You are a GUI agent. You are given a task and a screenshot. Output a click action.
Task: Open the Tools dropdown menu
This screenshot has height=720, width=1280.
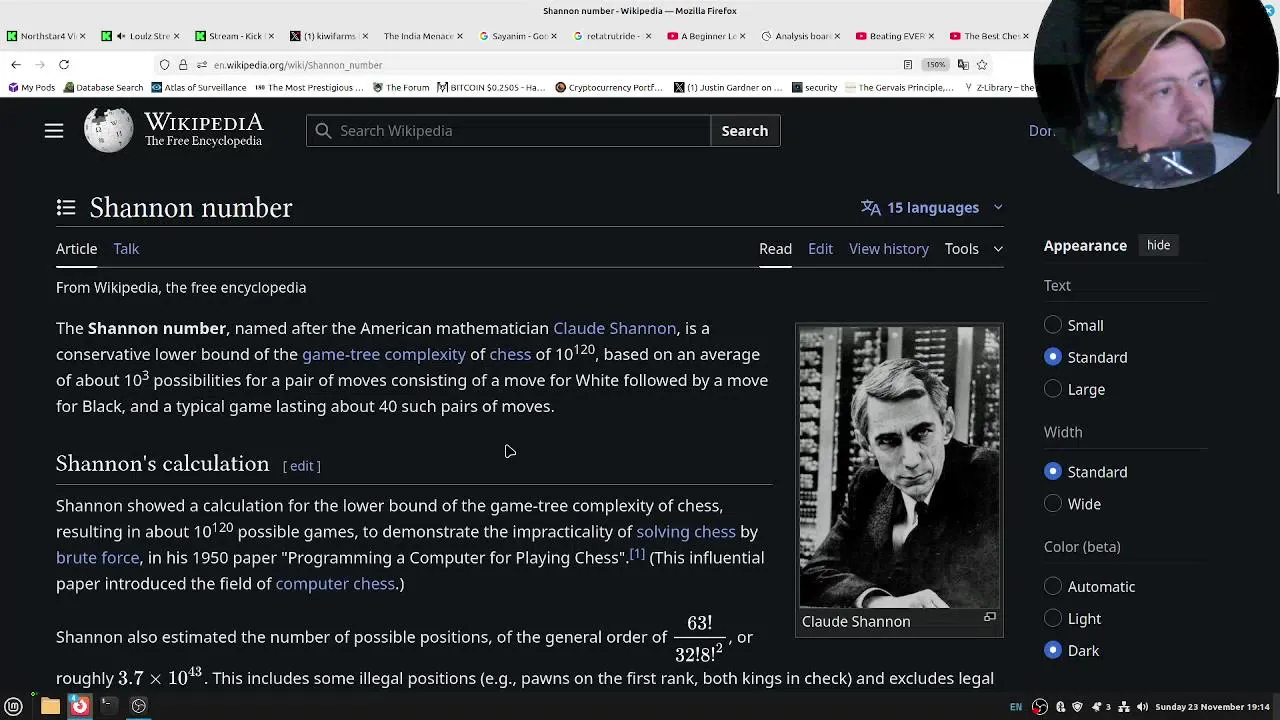click(x=973, y=249)
